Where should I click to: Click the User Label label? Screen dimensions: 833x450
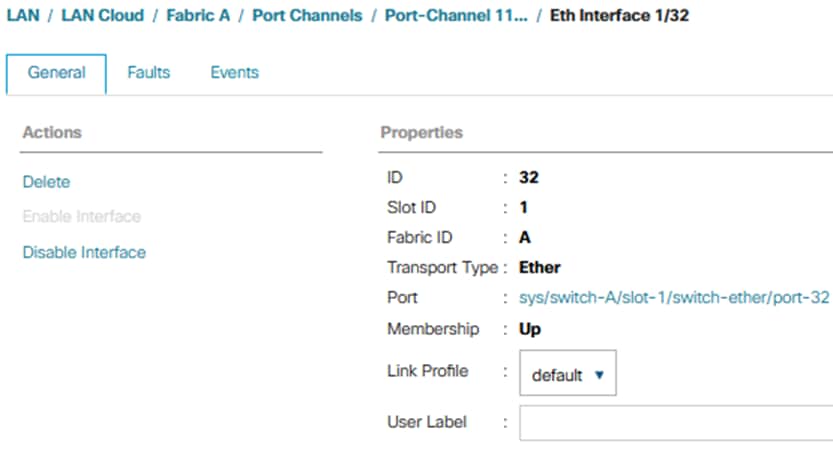coord(427,422)
